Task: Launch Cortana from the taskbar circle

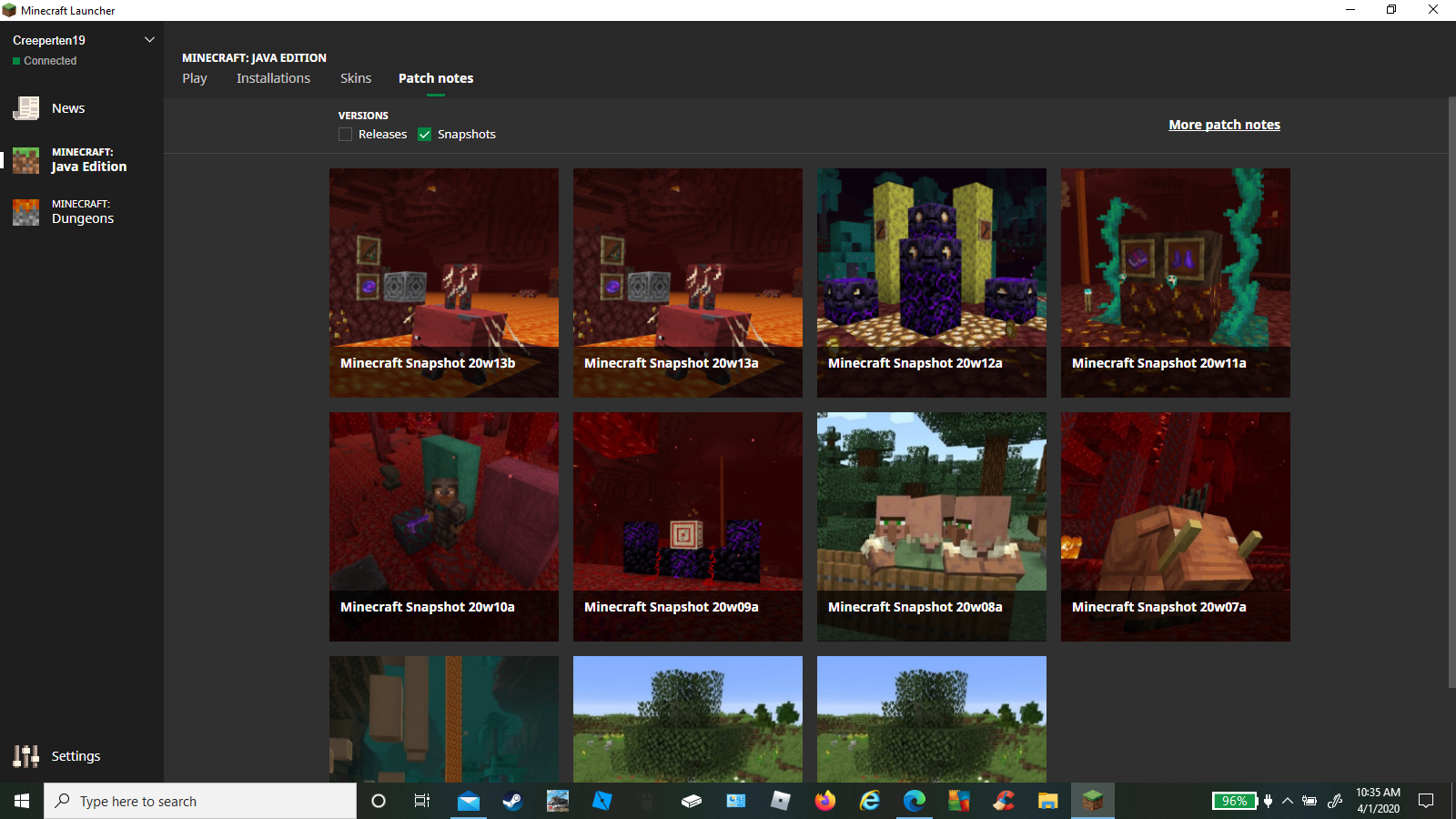Action: 379,801
